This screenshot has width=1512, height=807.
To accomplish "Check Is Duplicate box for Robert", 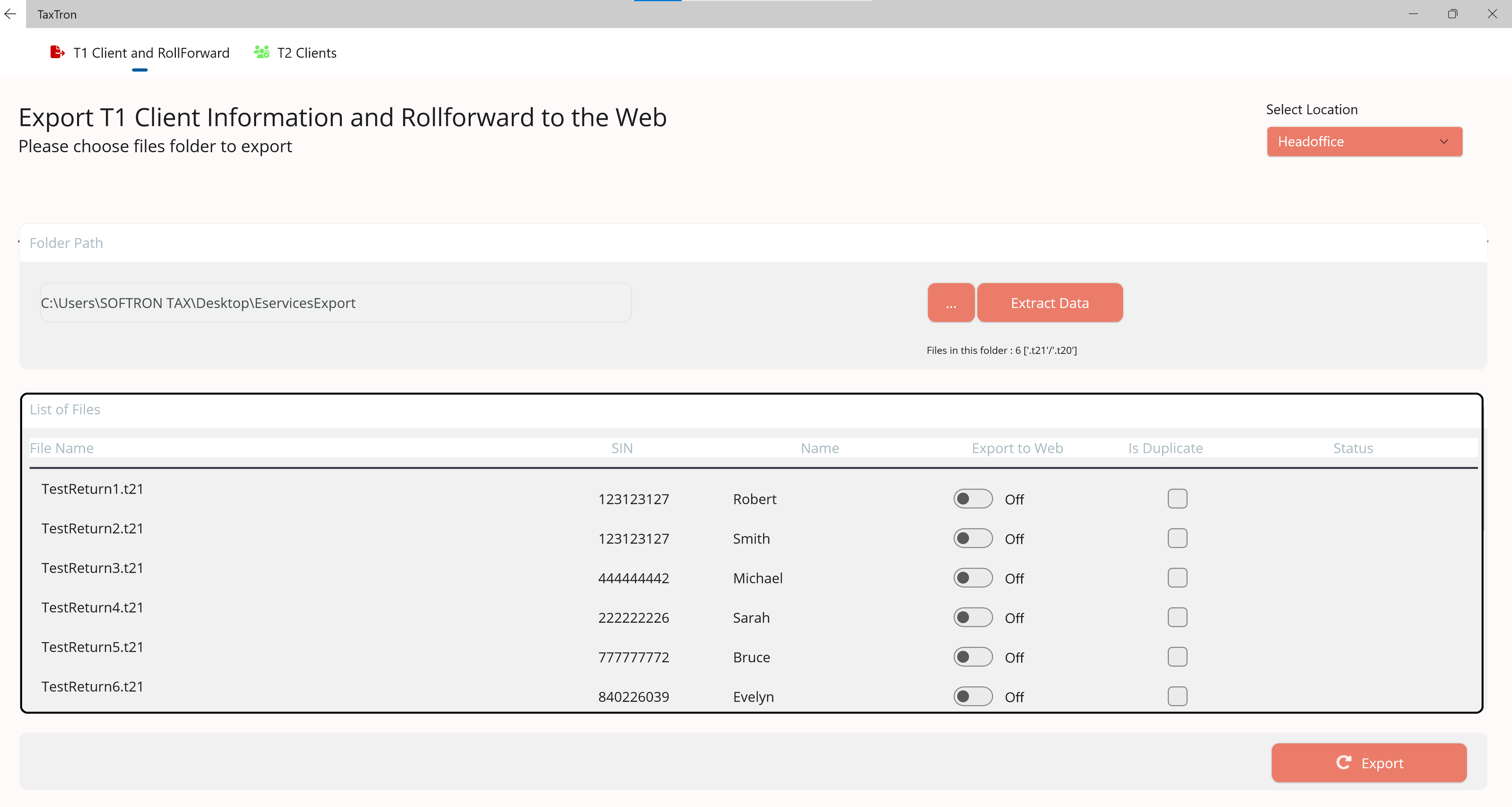I will (x=1177, y=499).
